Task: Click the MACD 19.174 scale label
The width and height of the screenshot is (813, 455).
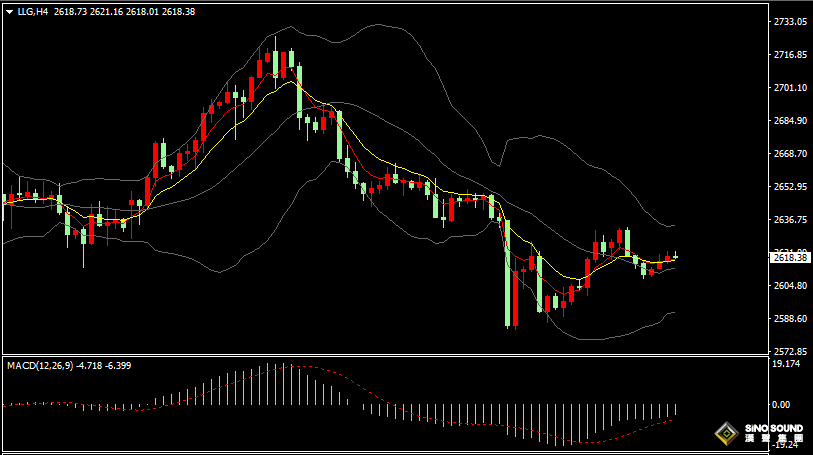Action: point(786,364)
